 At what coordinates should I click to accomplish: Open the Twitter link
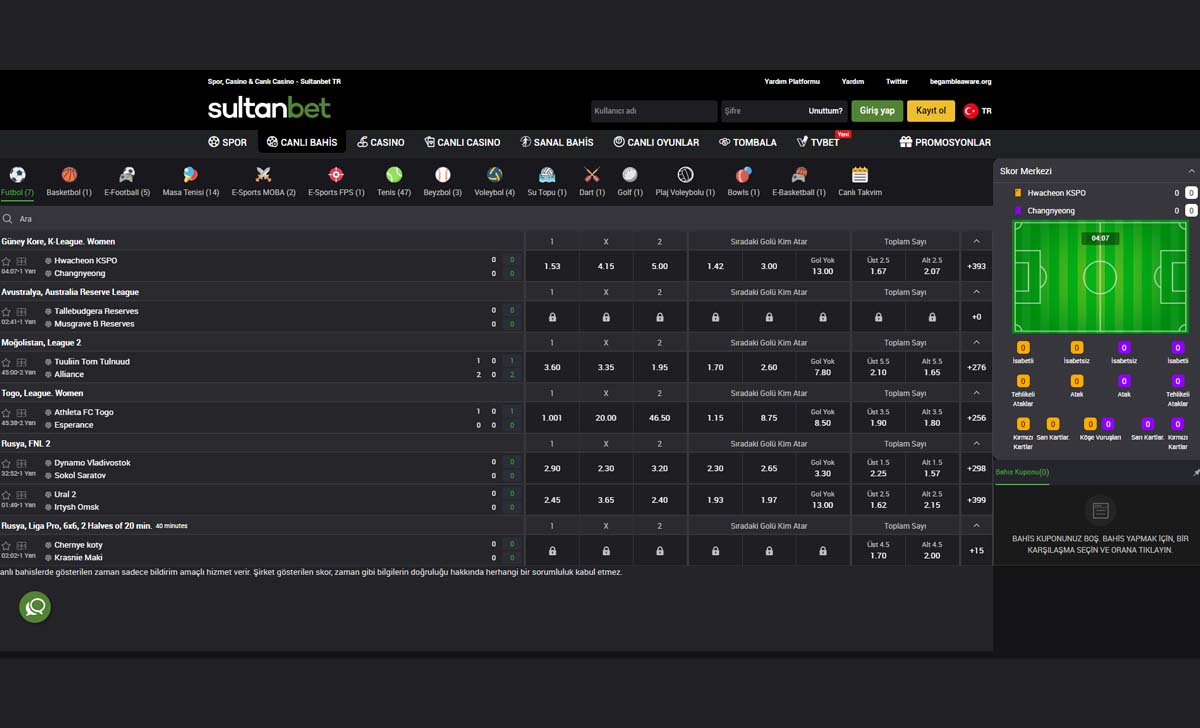(x=897, y=82)
